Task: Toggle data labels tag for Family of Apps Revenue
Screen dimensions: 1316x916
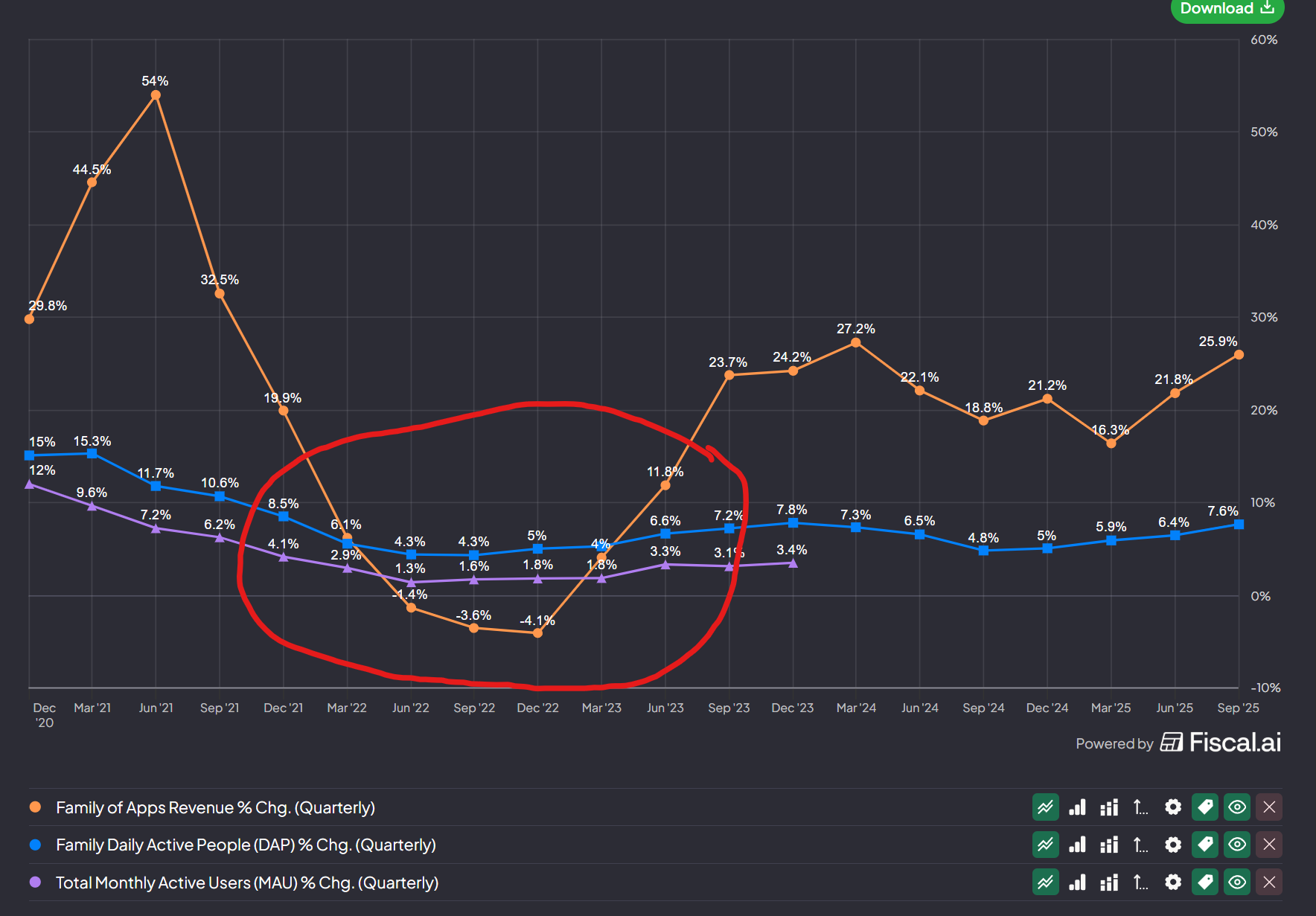Action: [1205, 807]
